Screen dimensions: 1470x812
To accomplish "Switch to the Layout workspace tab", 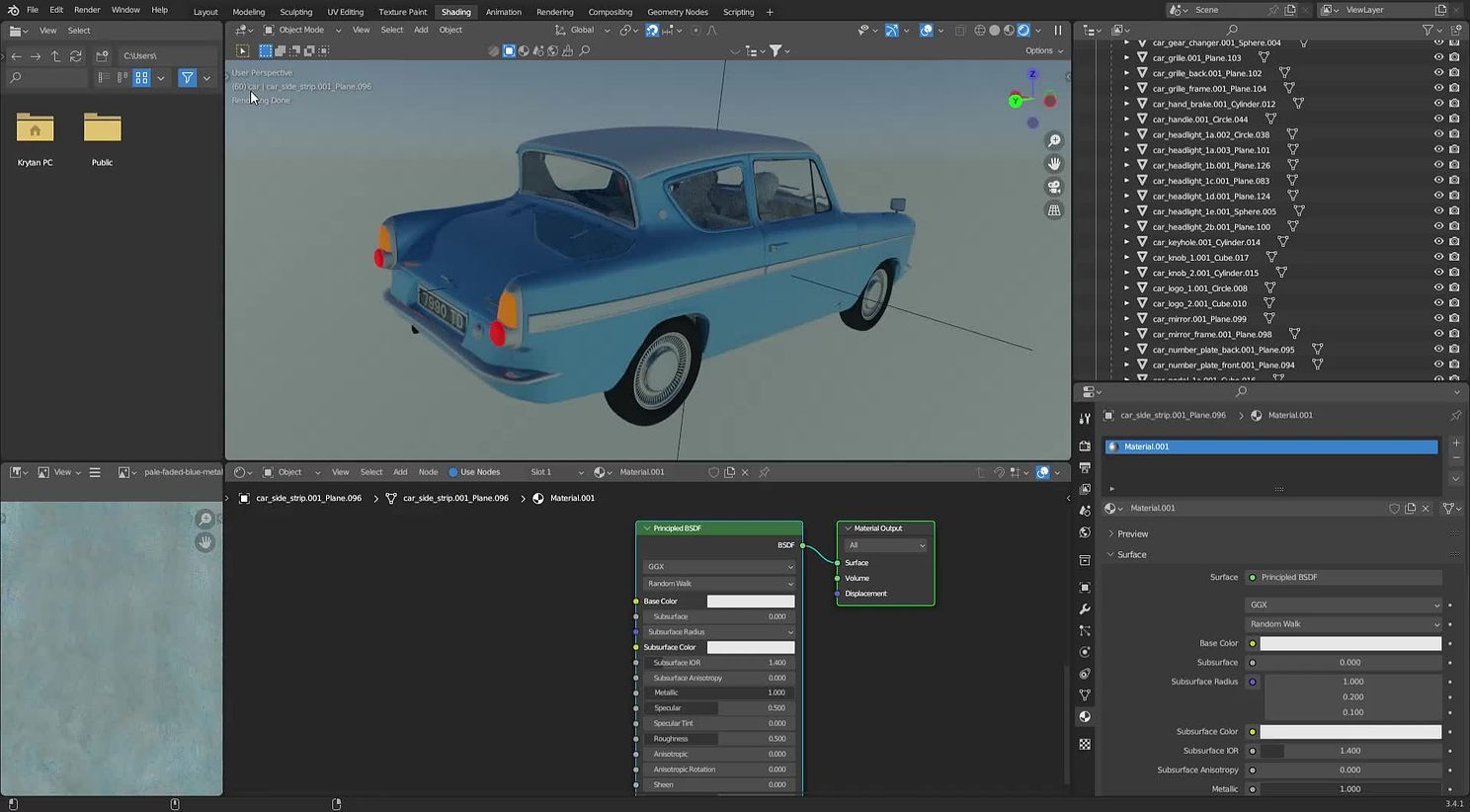I will (205, 12).
